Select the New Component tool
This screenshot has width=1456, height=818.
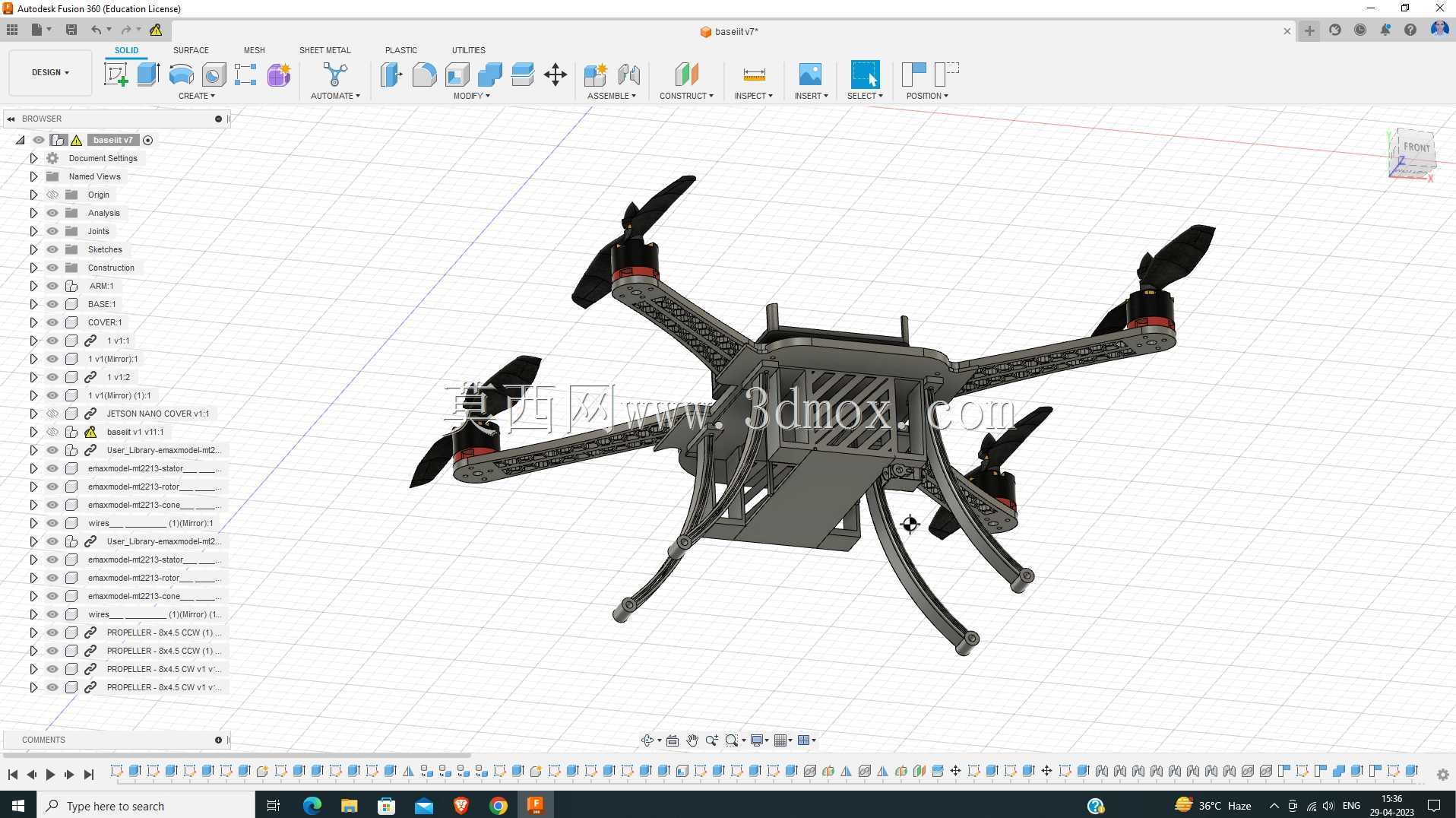coord(596,75)
